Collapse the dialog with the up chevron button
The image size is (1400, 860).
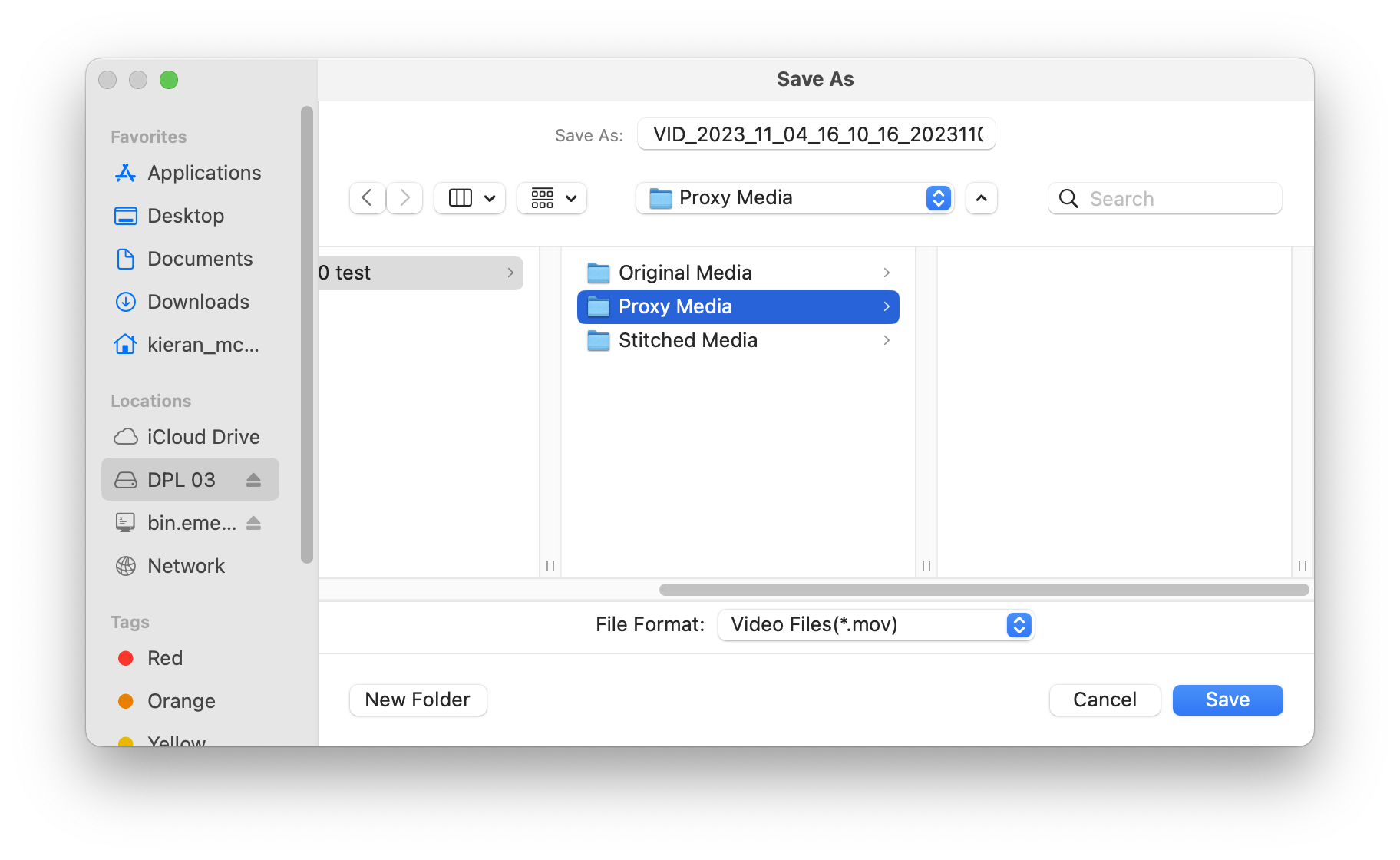click(982, 198)
